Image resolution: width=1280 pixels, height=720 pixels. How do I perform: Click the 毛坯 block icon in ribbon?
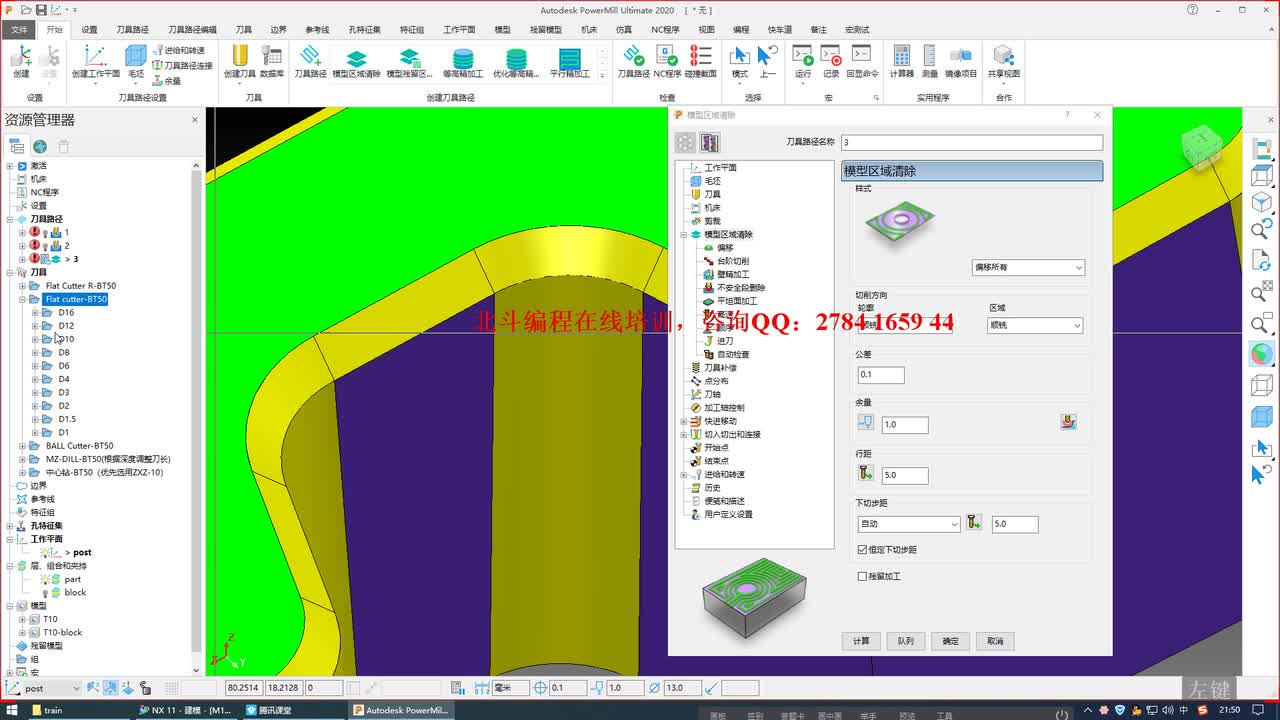tap(135, 55)
